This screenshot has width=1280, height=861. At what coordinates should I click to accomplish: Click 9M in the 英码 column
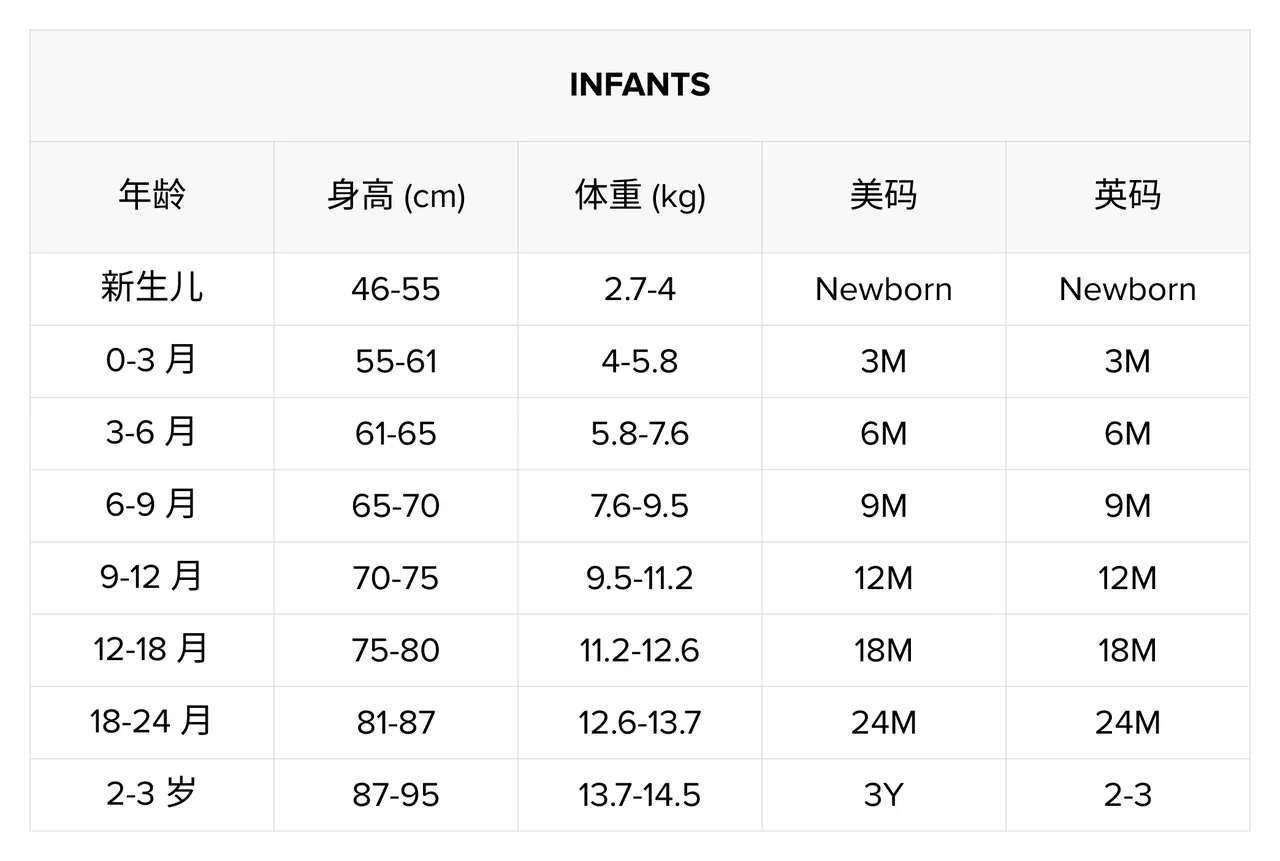coord(1128,506)
